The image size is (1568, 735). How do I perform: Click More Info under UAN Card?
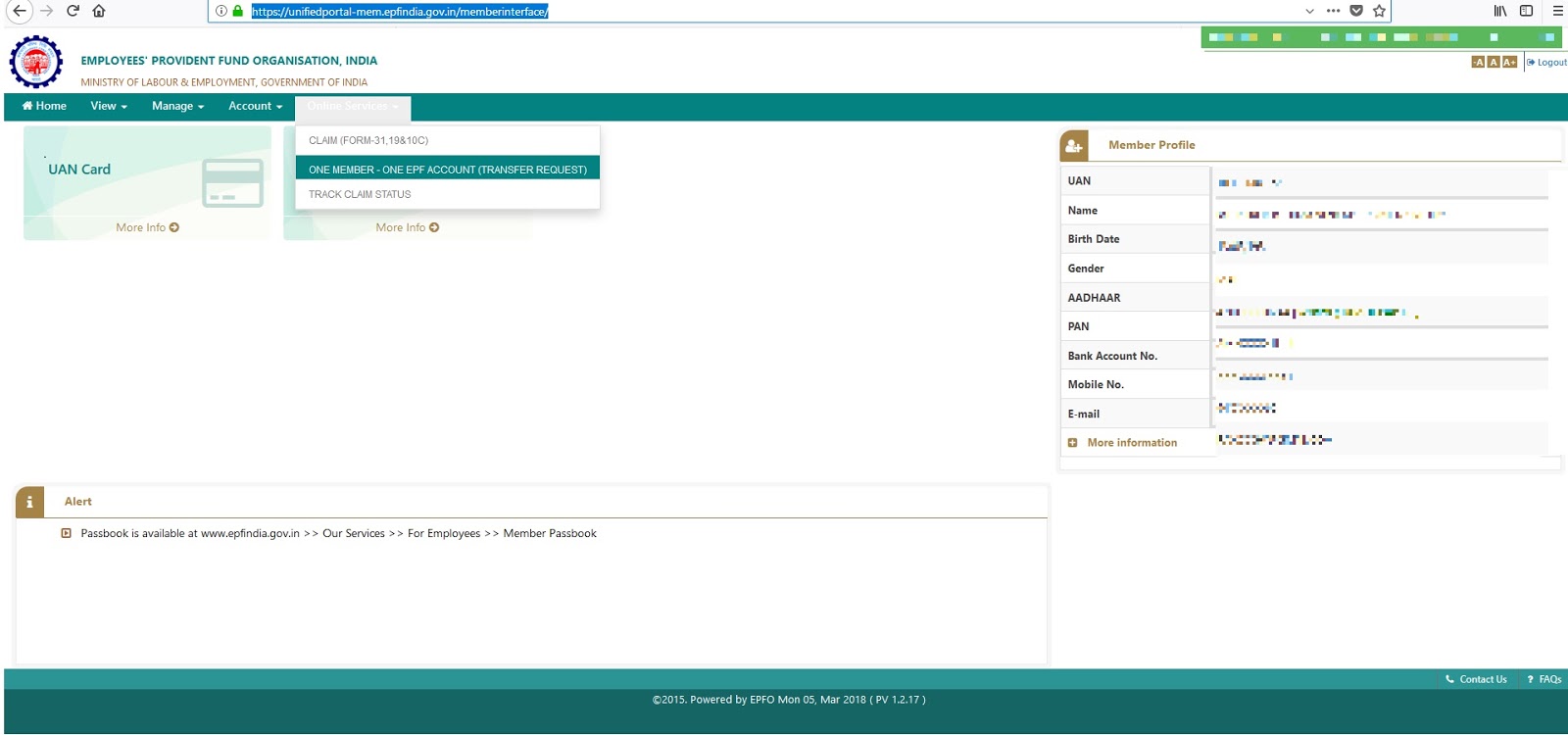[147, 227]
